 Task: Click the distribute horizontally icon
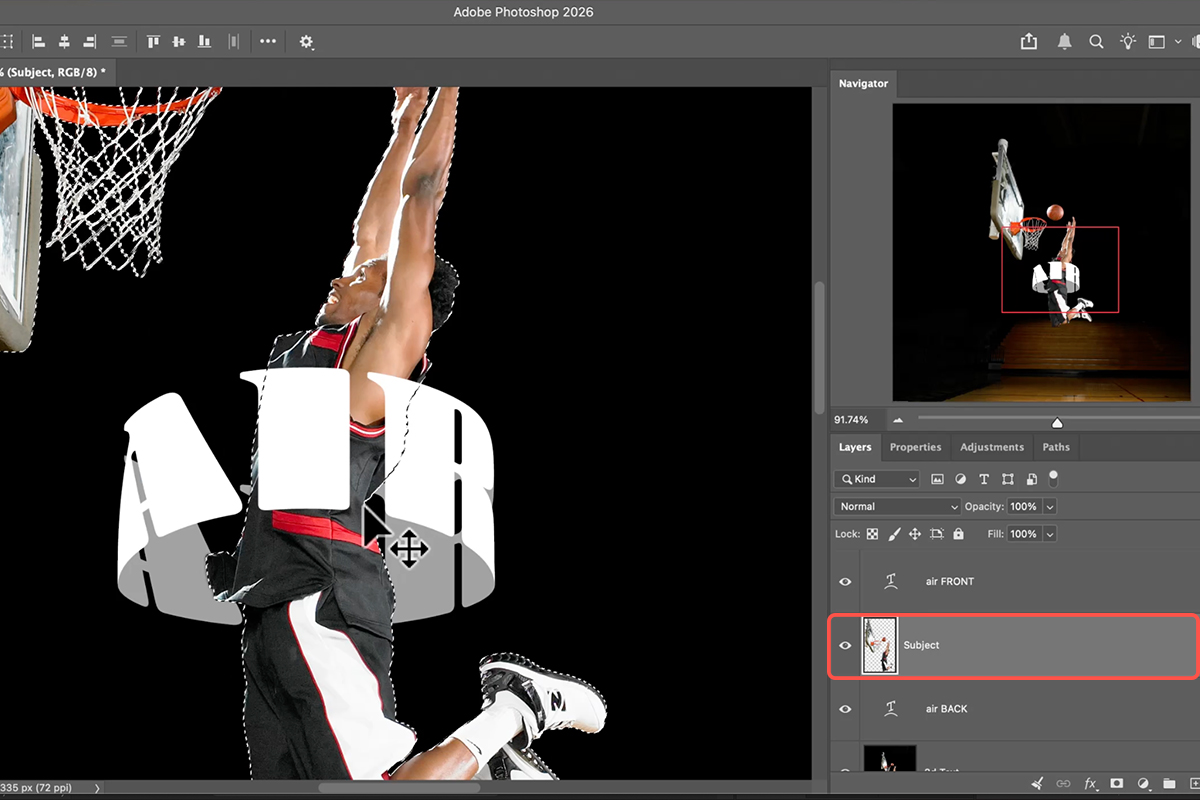coord(234,42)
